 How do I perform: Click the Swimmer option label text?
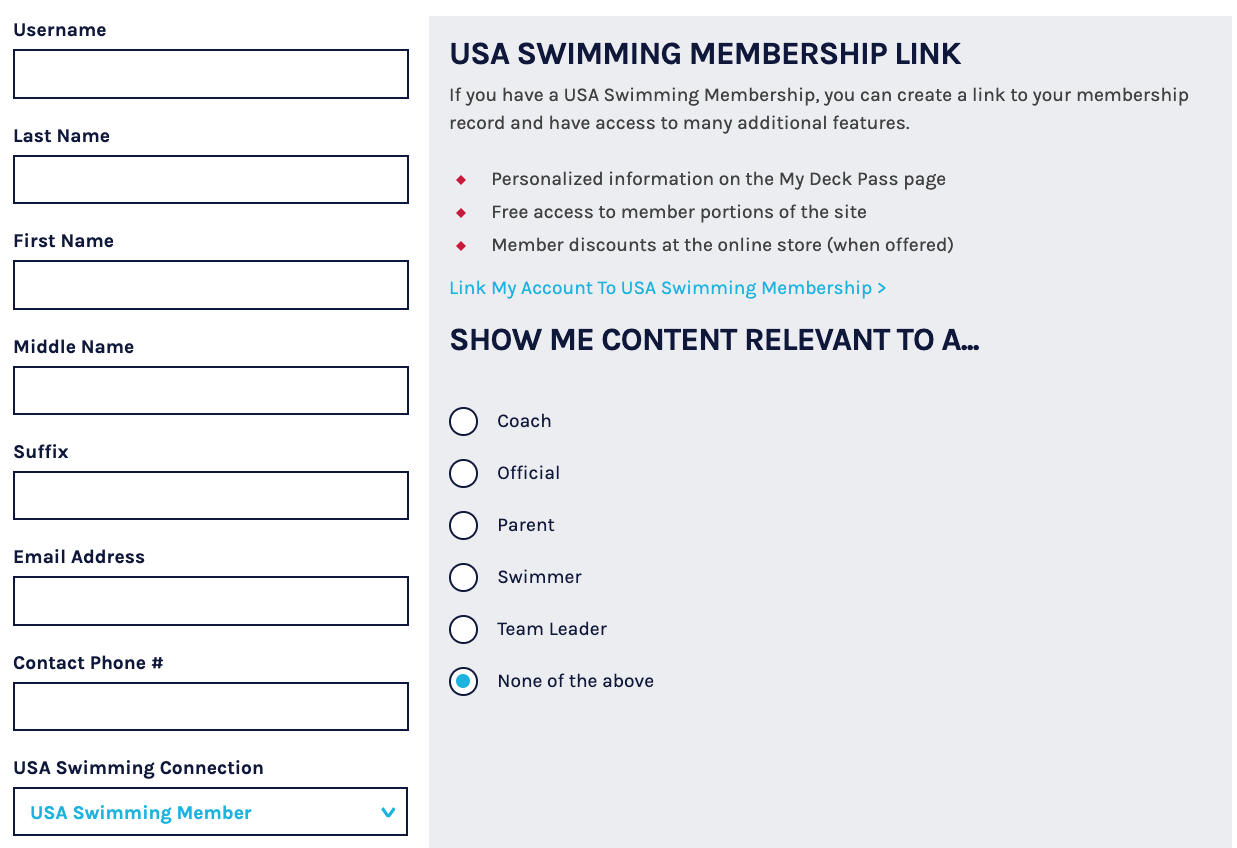pyautogui.click(x=539, y=578)
